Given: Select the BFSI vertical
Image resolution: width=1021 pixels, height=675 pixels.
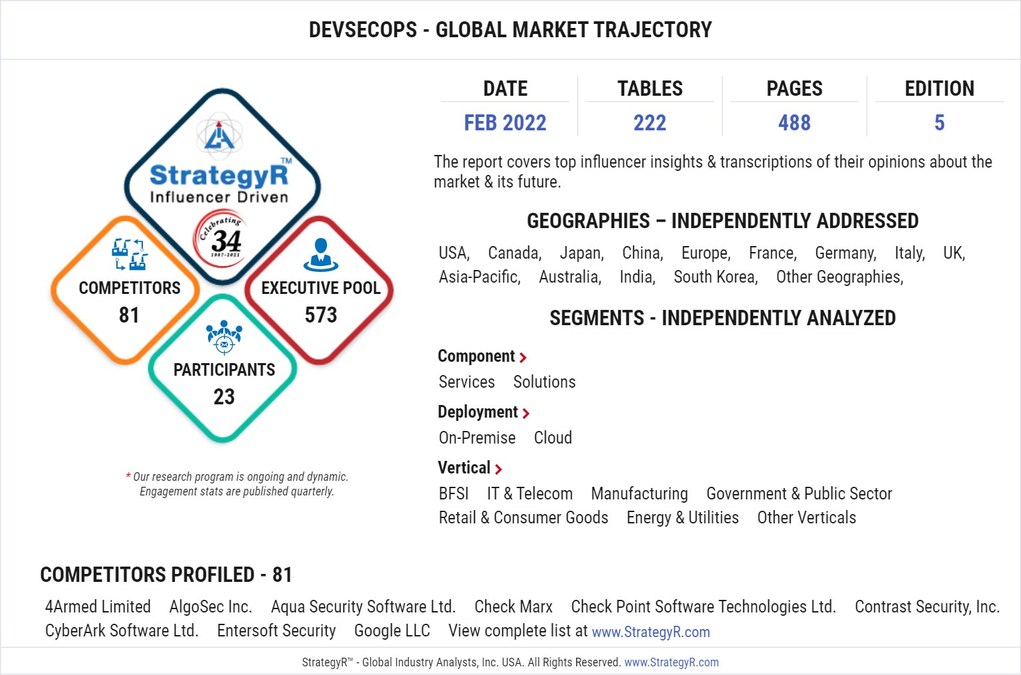Looking at the screenshot, I should [x=454, y=494].
